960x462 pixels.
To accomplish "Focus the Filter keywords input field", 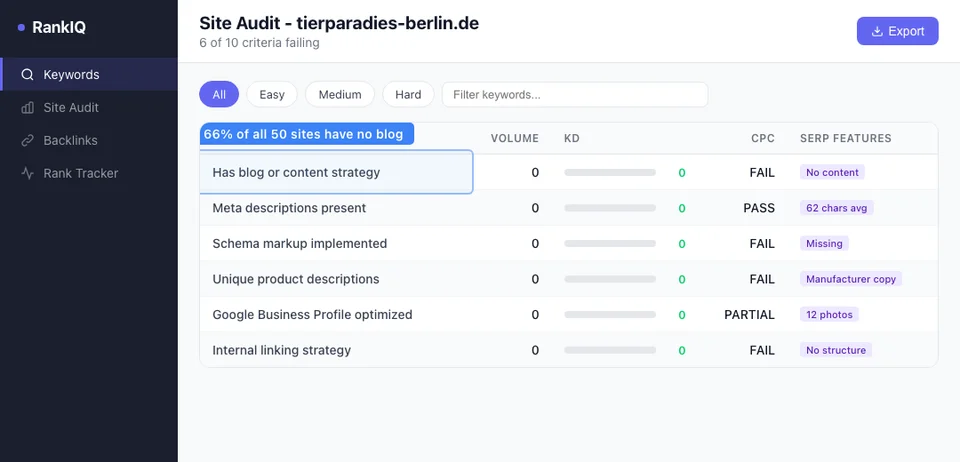I will (x=575, y=94).
